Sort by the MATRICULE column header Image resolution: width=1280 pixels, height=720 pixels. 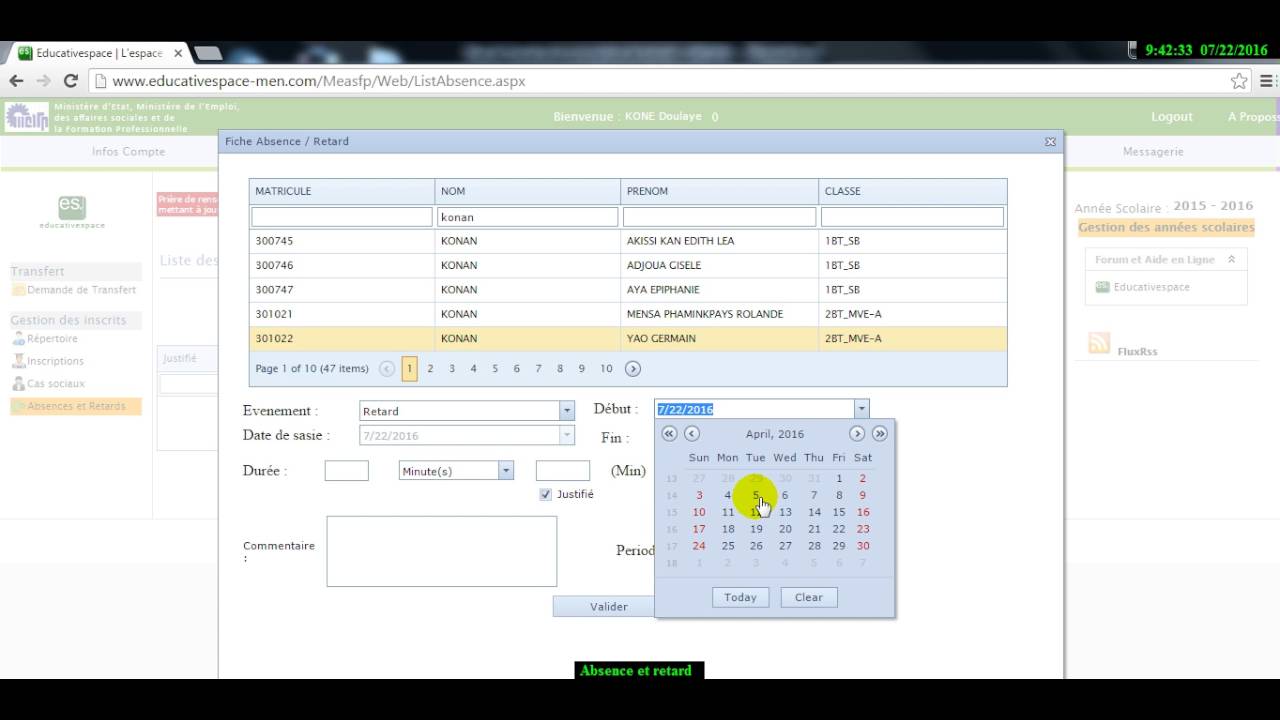tap(342, 191)
